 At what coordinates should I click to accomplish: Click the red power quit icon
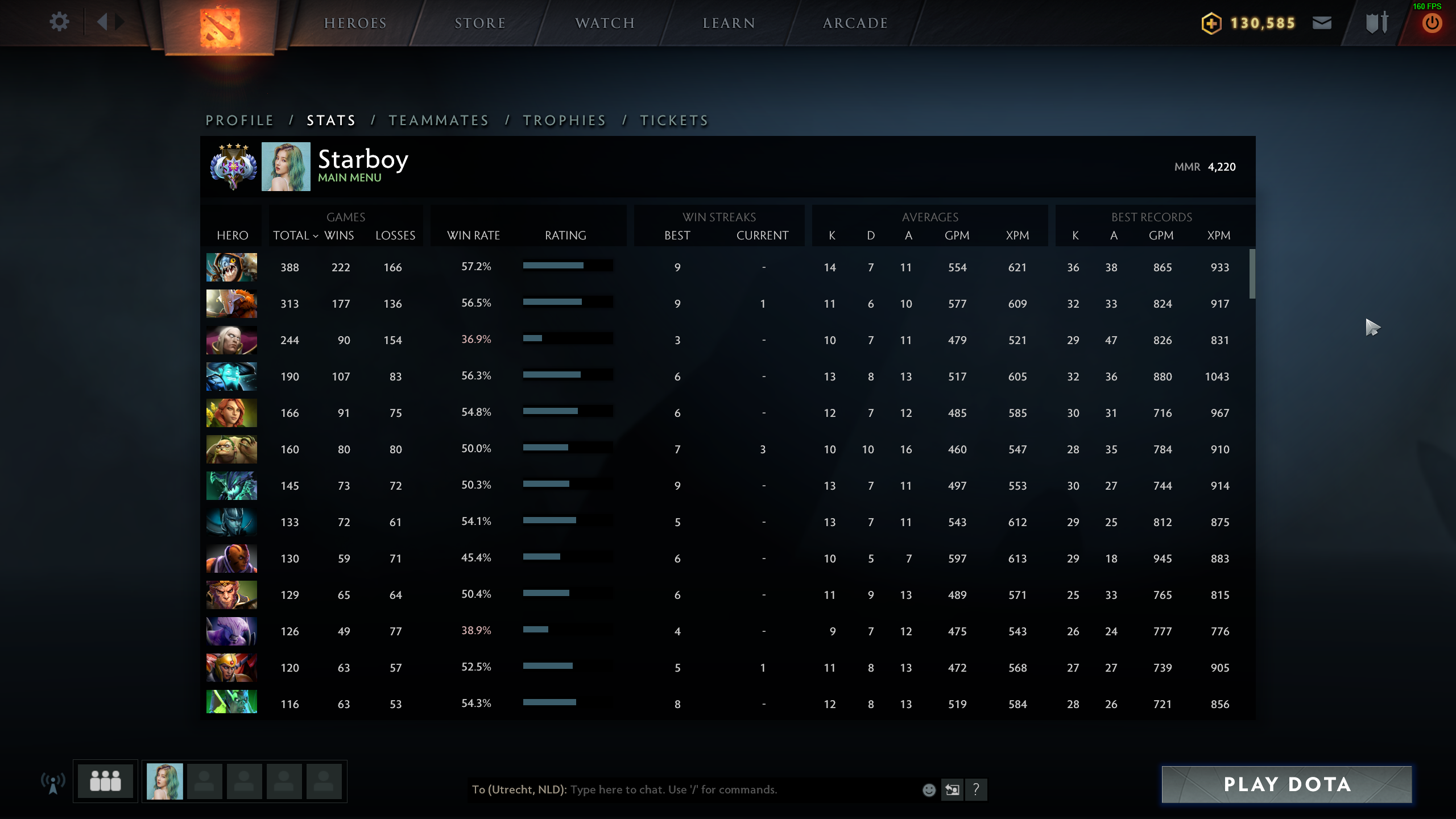[1432, 23]
